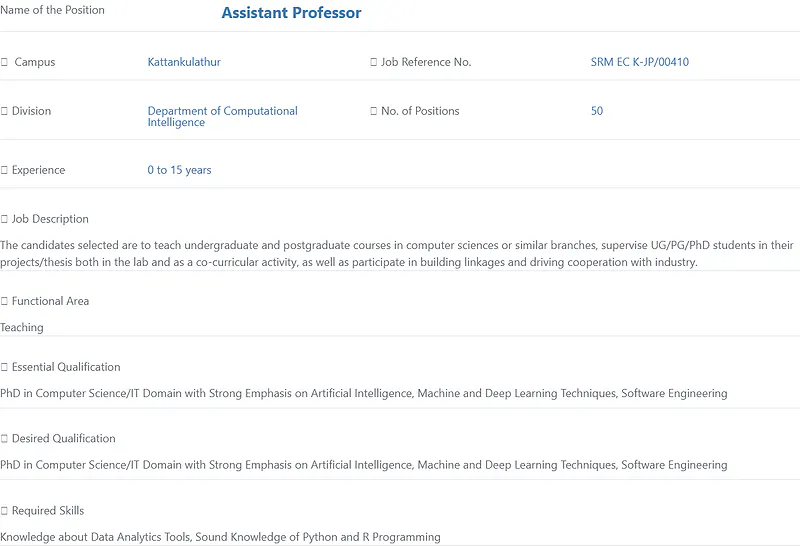This screenshot has height=547, width=800.
Task: Click the PhD text under Essential Qualification
Action: point(364,393)
